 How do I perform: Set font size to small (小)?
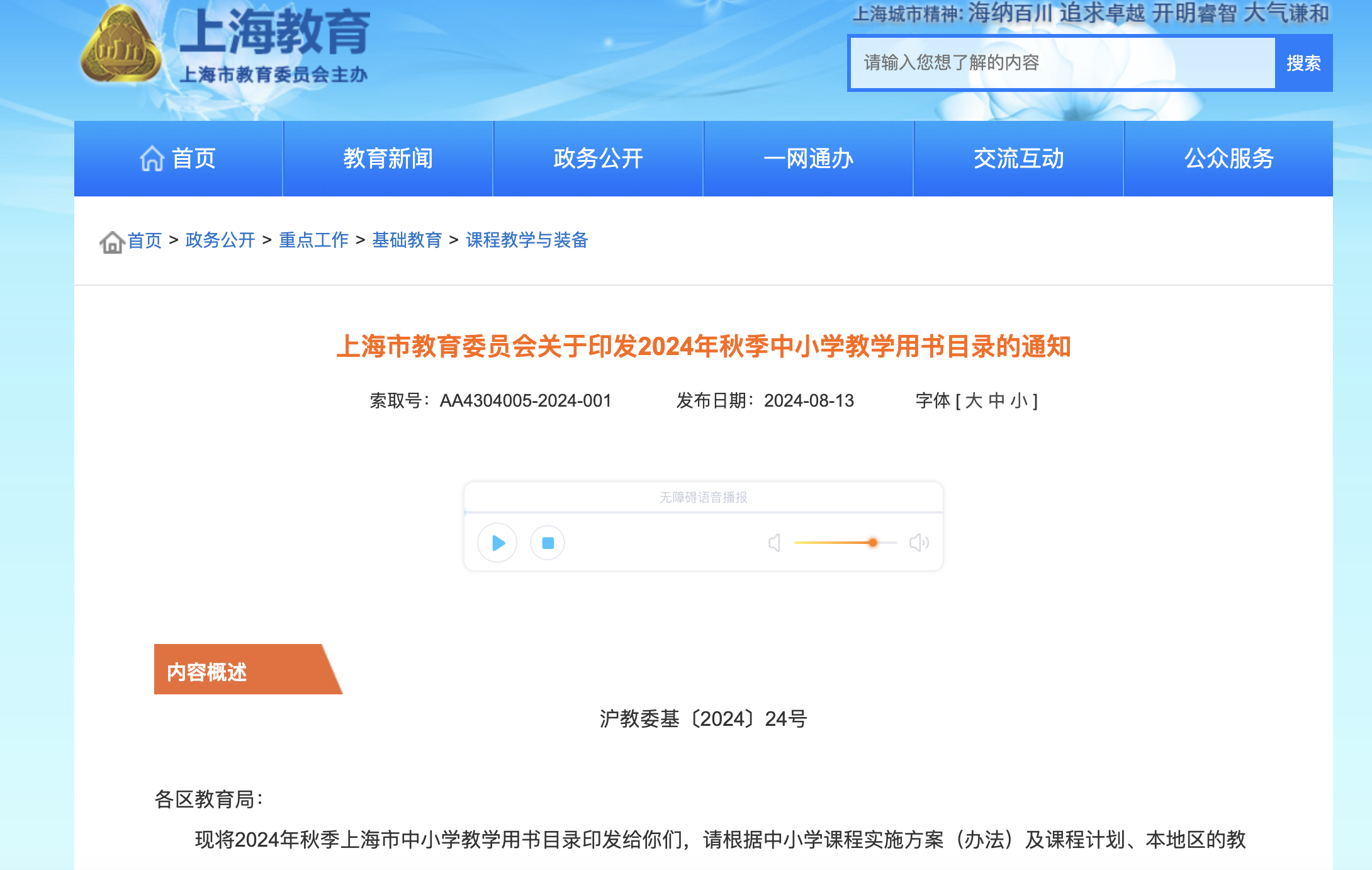(x=1019, y=400)
